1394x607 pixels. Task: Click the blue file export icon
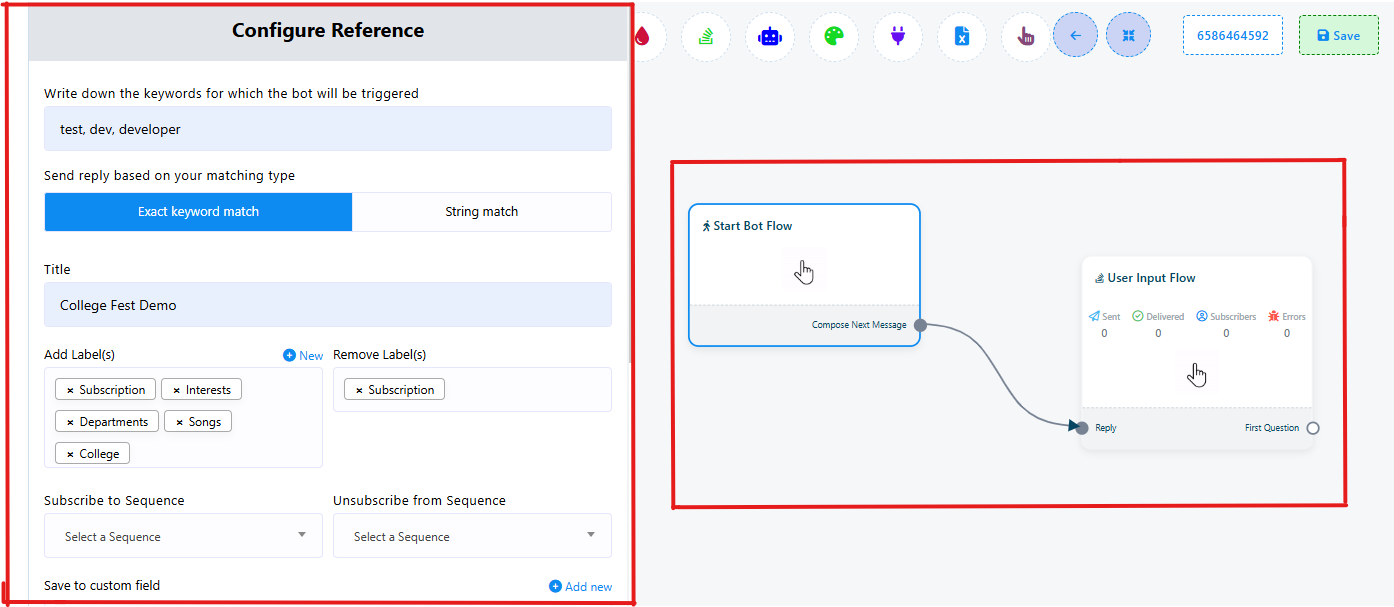961,36
